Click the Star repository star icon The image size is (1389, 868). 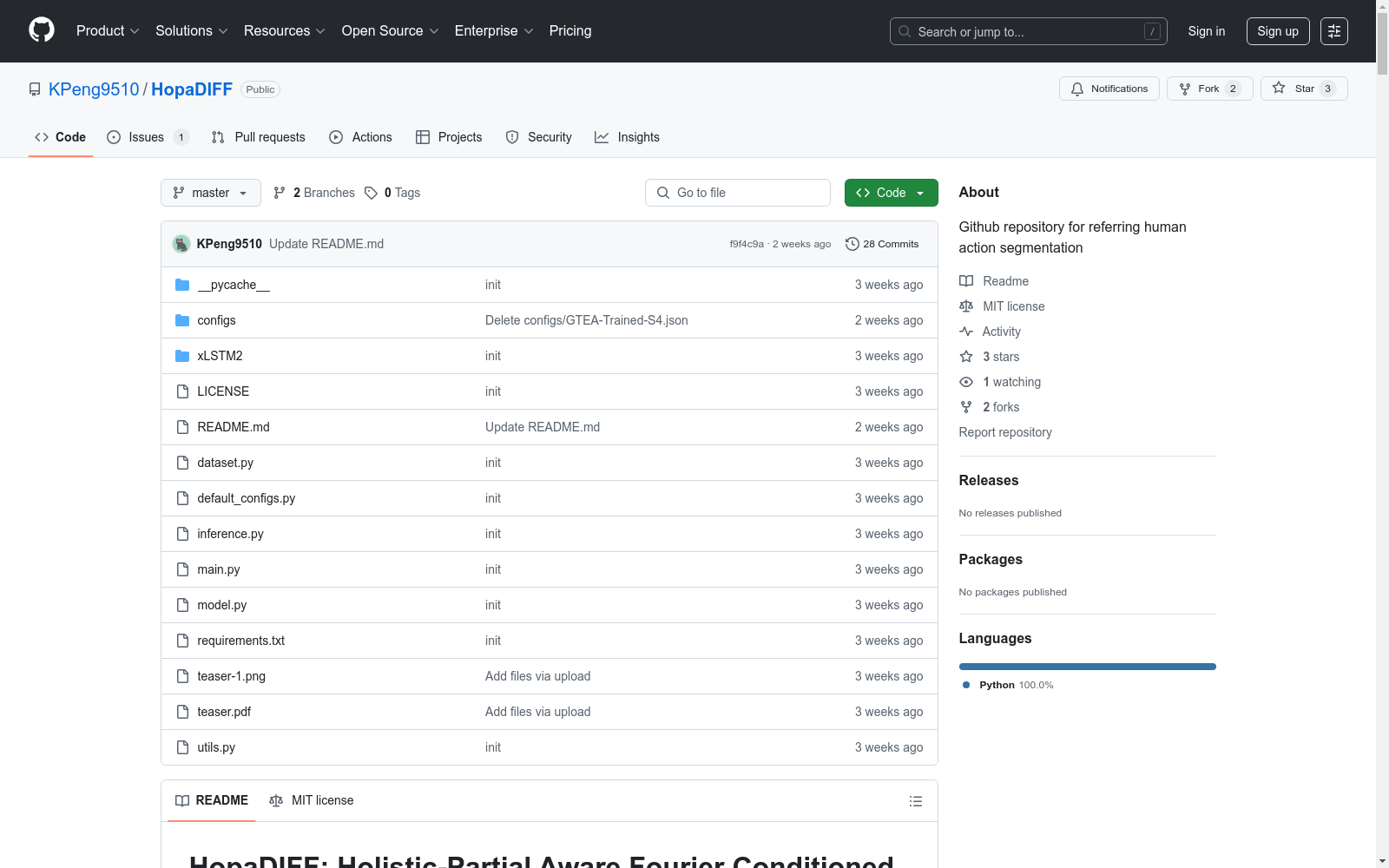point(1279,89)
